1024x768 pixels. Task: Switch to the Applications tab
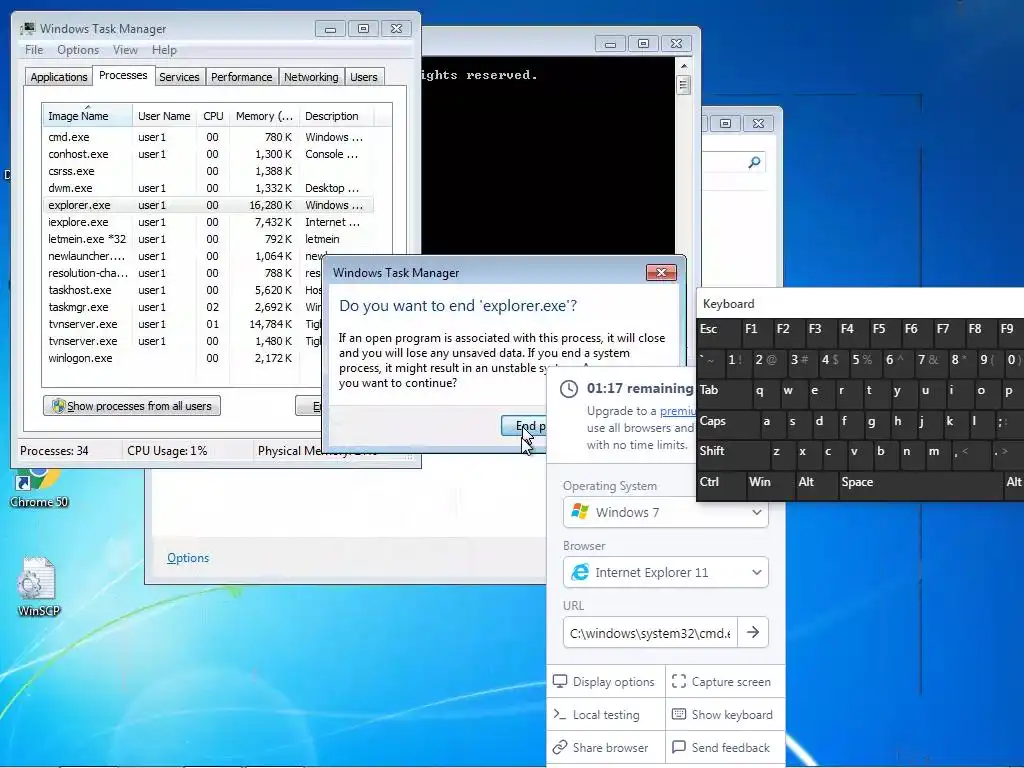[x=59, y=77]
